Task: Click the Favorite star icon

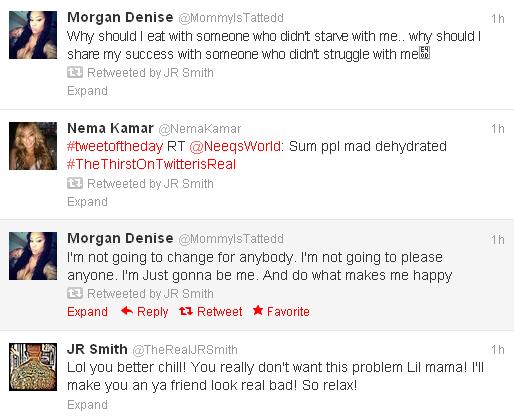Action: pos(258,310)
